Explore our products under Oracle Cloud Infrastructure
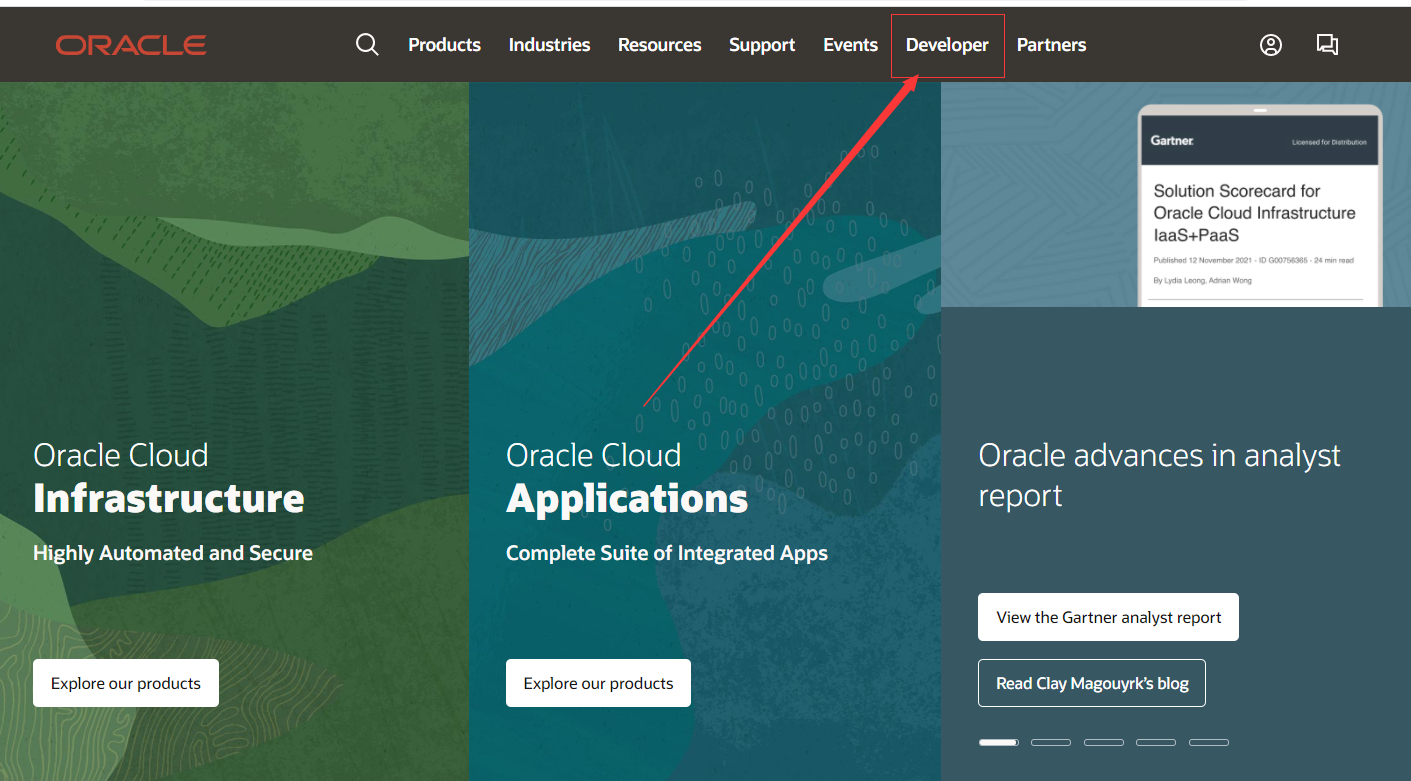 [x=126, y=683]
